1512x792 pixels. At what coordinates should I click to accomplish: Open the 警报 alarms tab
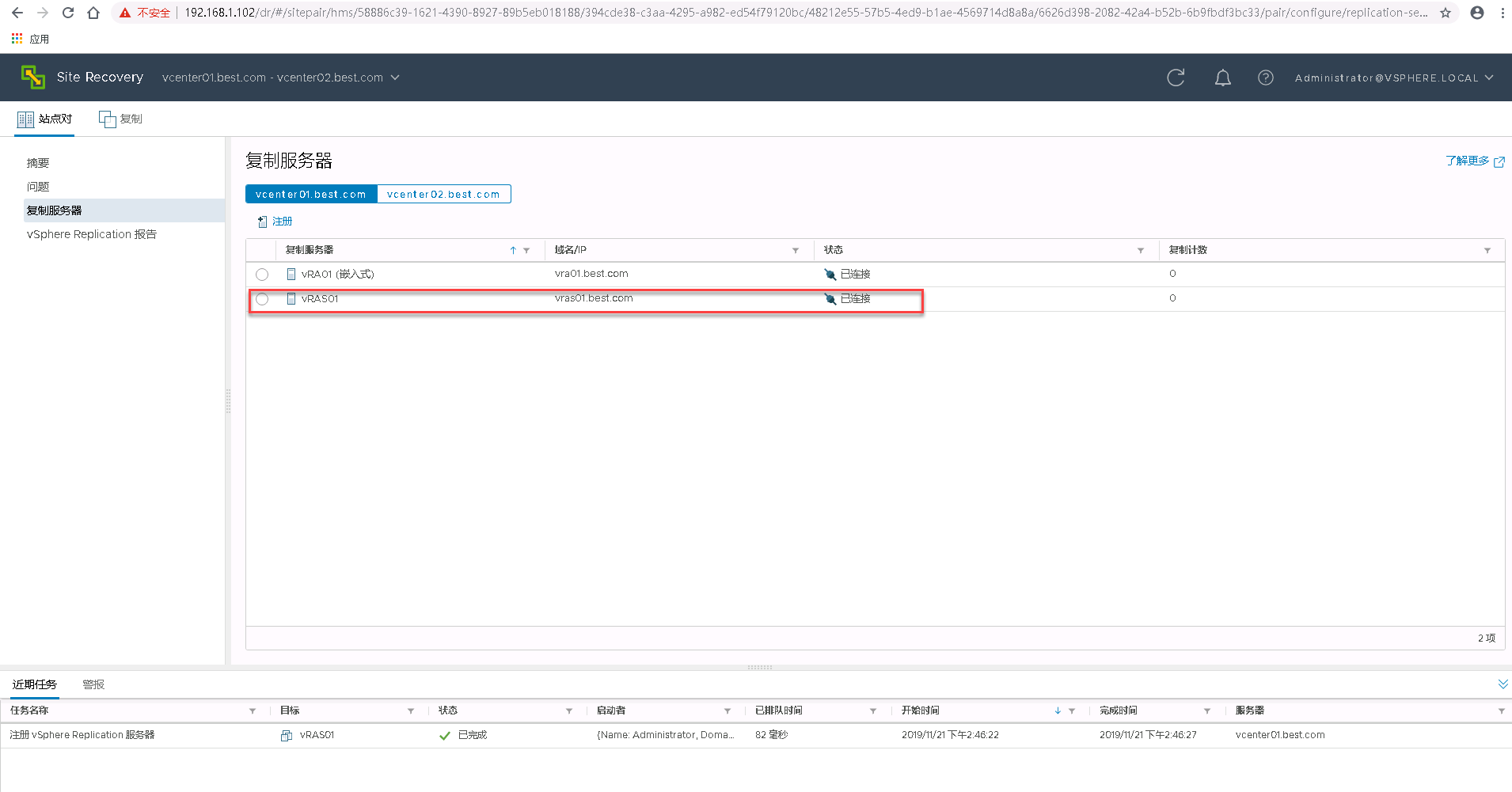coord(93,684)
